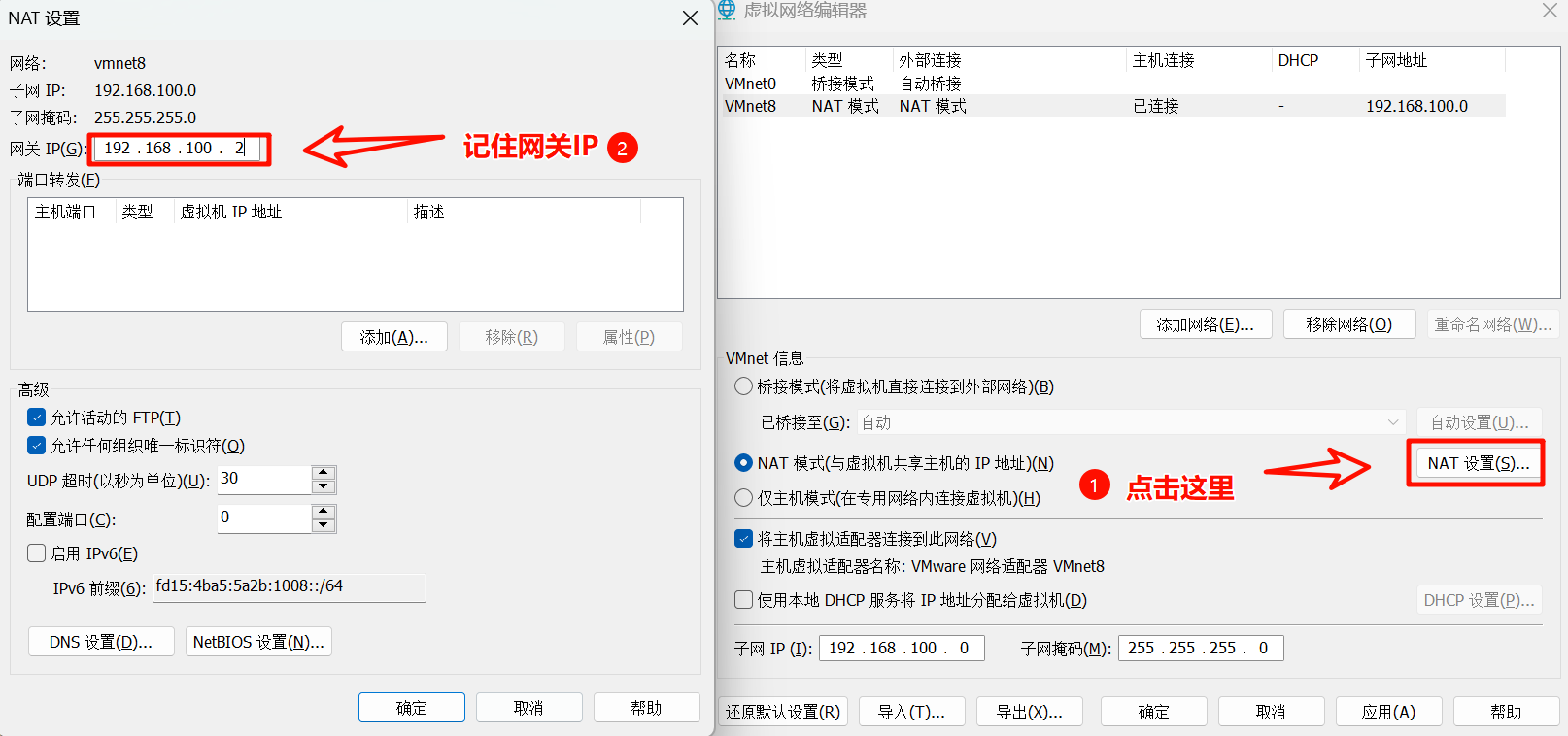The image size is (1568, 736).
Task: Click the 网关 IP input field
Action: click(179, 149)
